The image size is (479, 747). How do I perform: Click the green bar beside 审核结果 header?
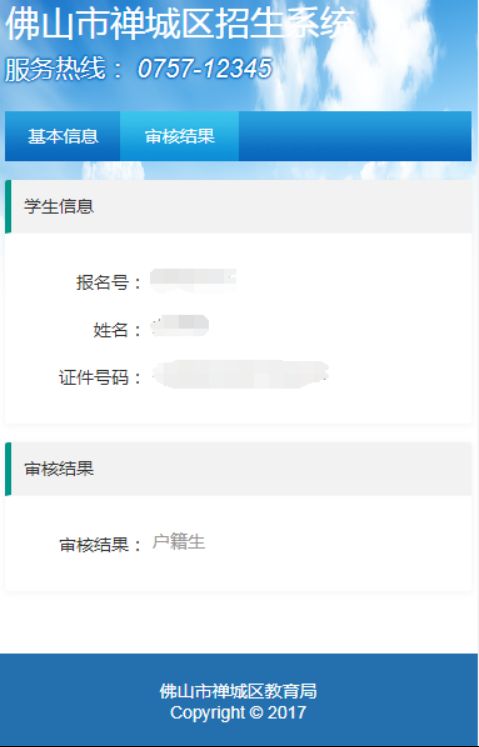tap(8, 469)
